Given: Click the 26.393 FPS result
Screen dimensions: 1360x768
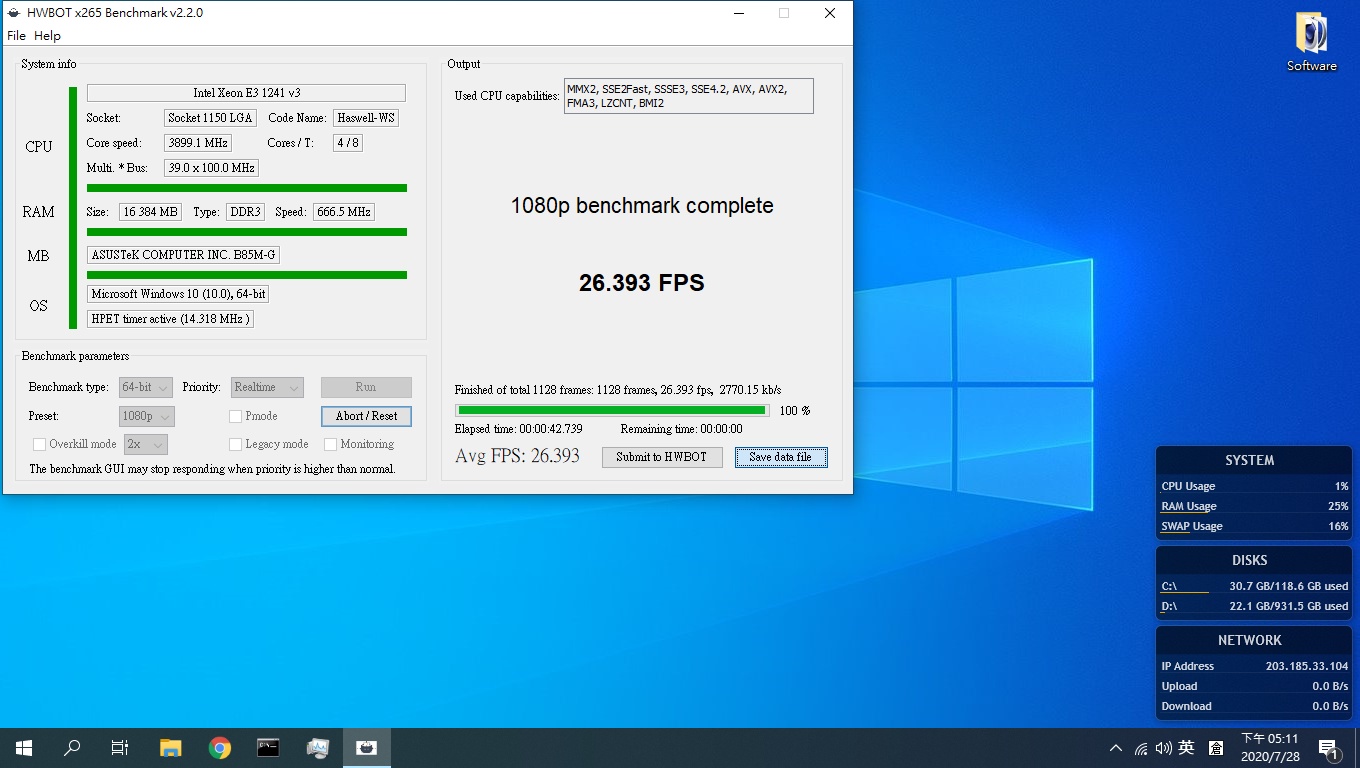Looking at the screenshot, I should click(x=642, y=283).
